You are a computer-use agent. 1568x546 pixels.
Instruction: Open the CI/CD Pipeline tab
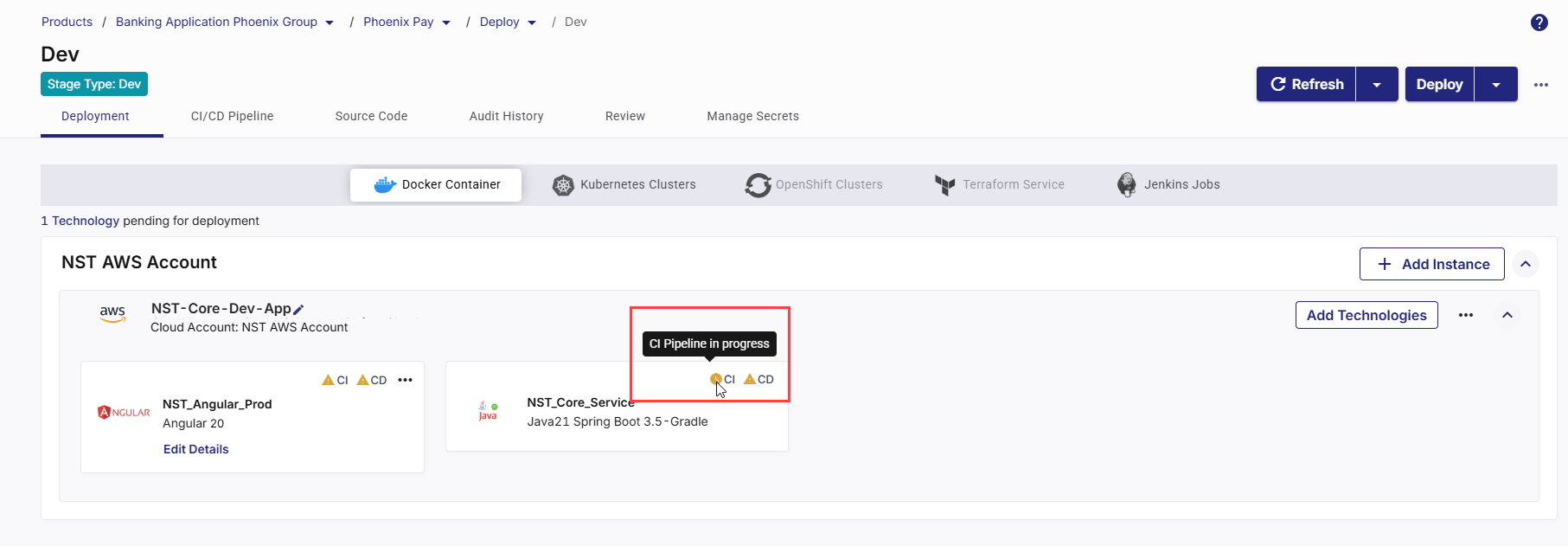(232, 116)
